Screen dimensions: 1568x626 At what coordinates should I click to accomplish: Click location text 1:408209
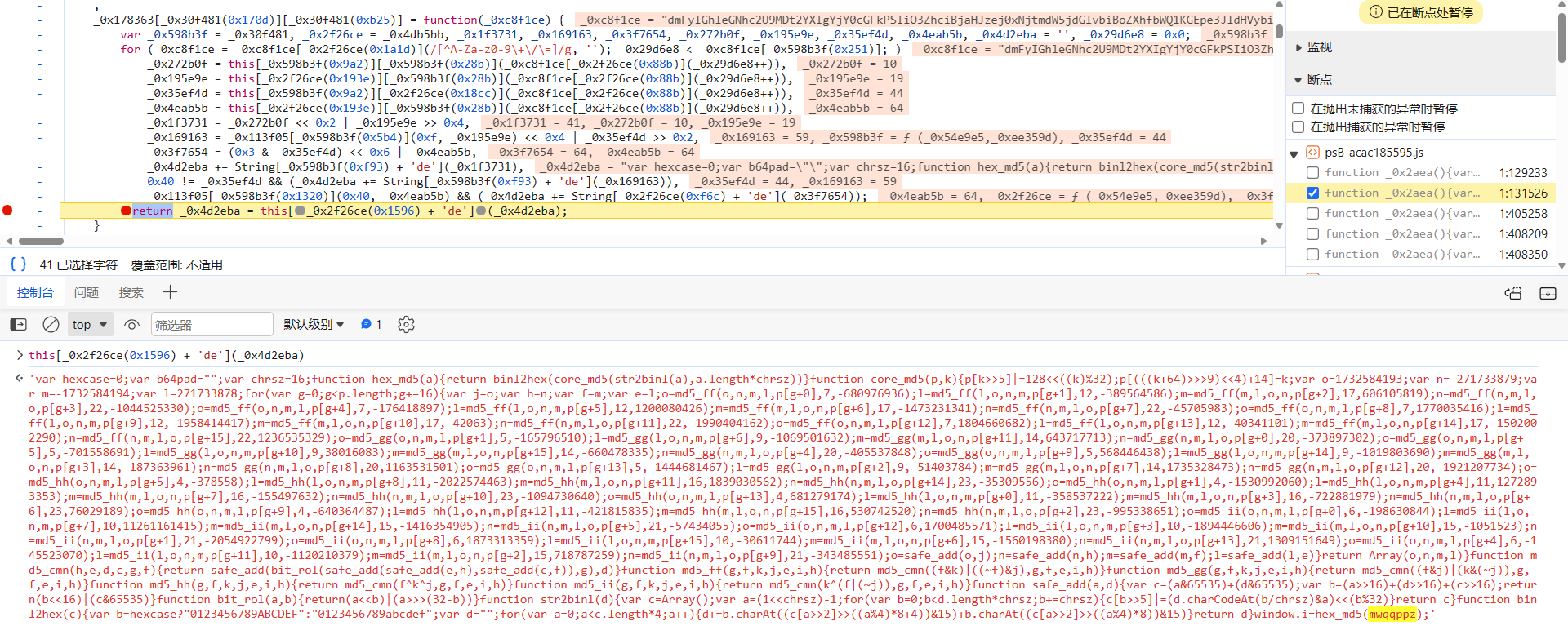(x=1523, y=234)
